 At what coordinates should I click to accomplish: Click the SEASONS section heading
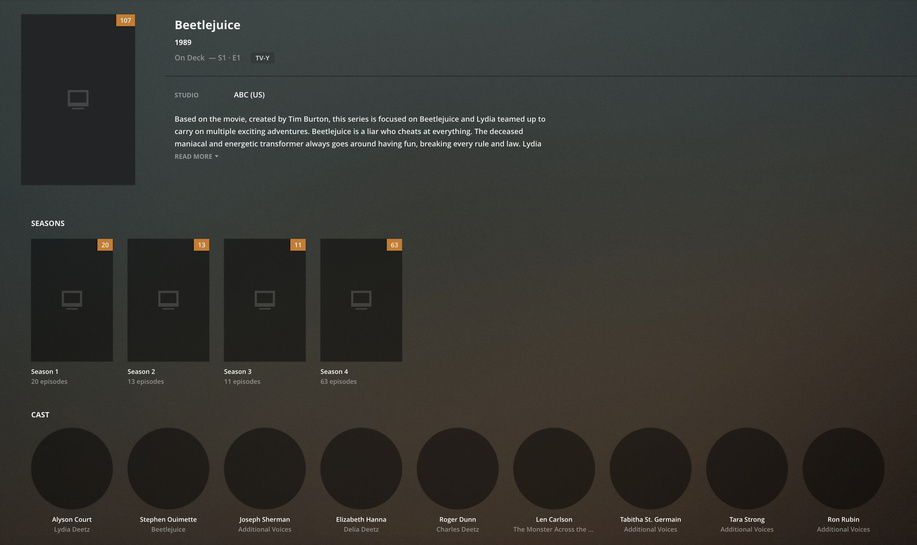pos(48,223)
